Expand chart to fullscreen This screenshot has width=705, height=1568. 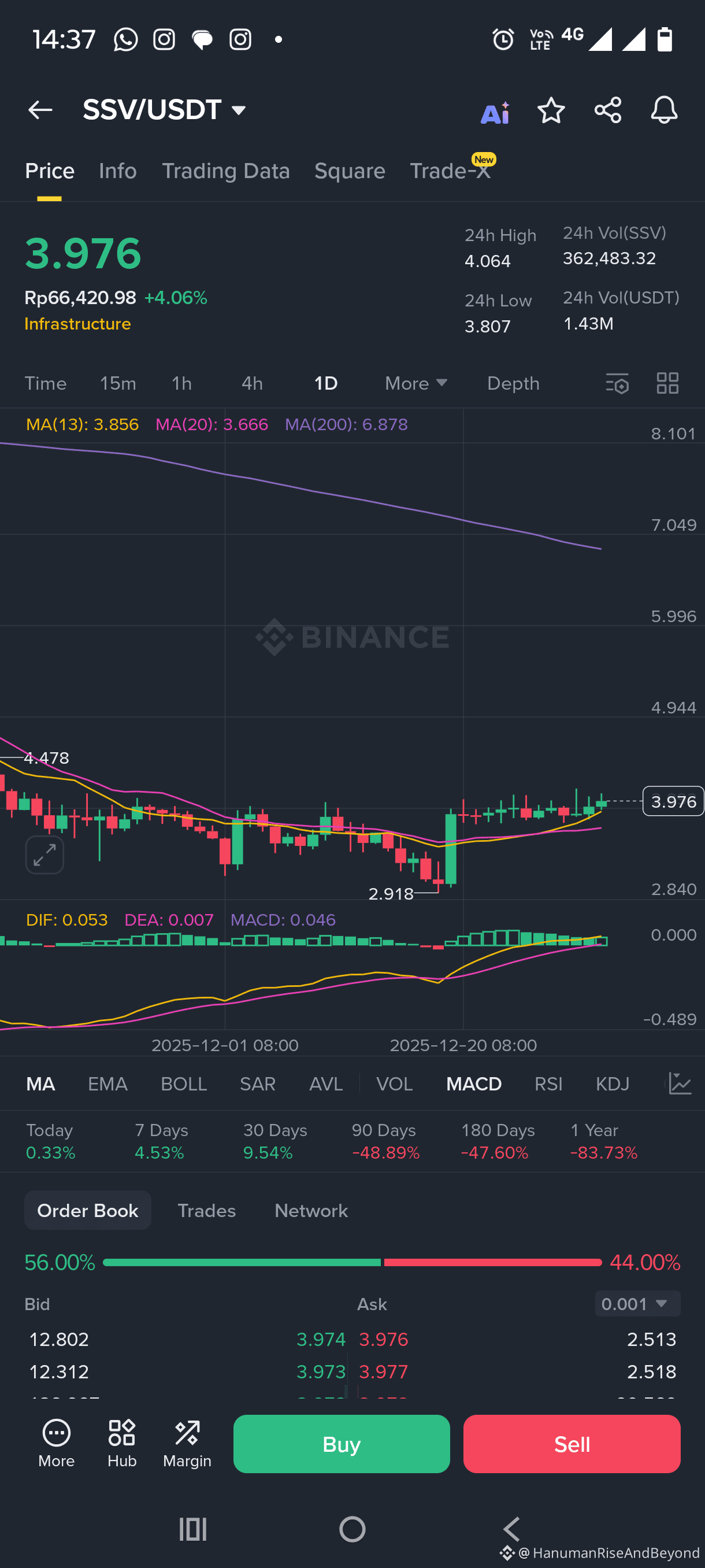[x=45, y=855]
